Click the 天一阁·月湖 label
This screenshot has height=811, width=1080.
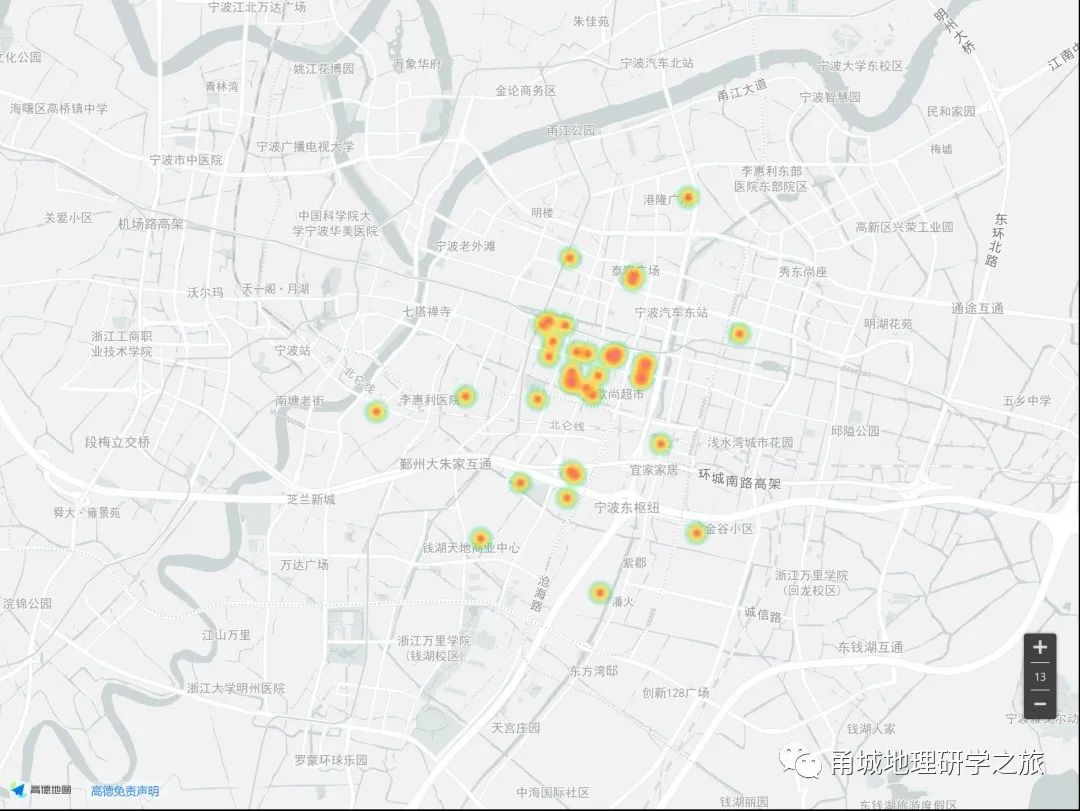276,289
